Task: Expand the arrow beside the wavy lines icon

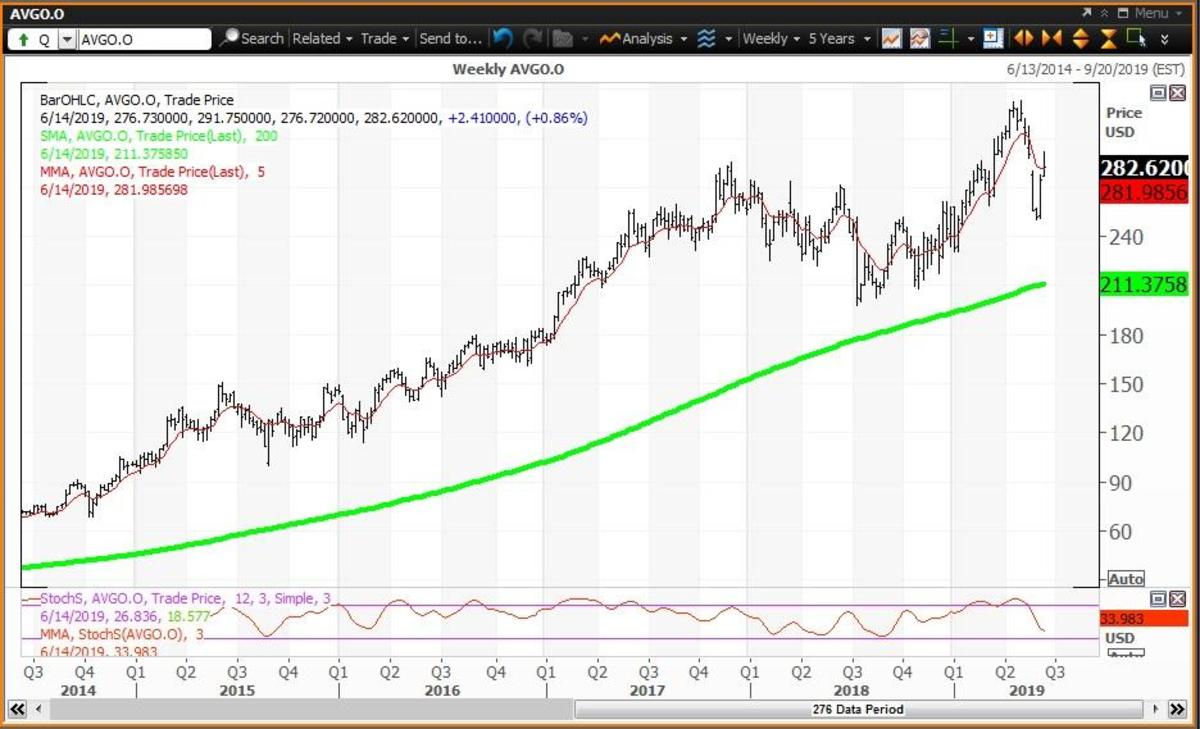Action: (728, 39)
